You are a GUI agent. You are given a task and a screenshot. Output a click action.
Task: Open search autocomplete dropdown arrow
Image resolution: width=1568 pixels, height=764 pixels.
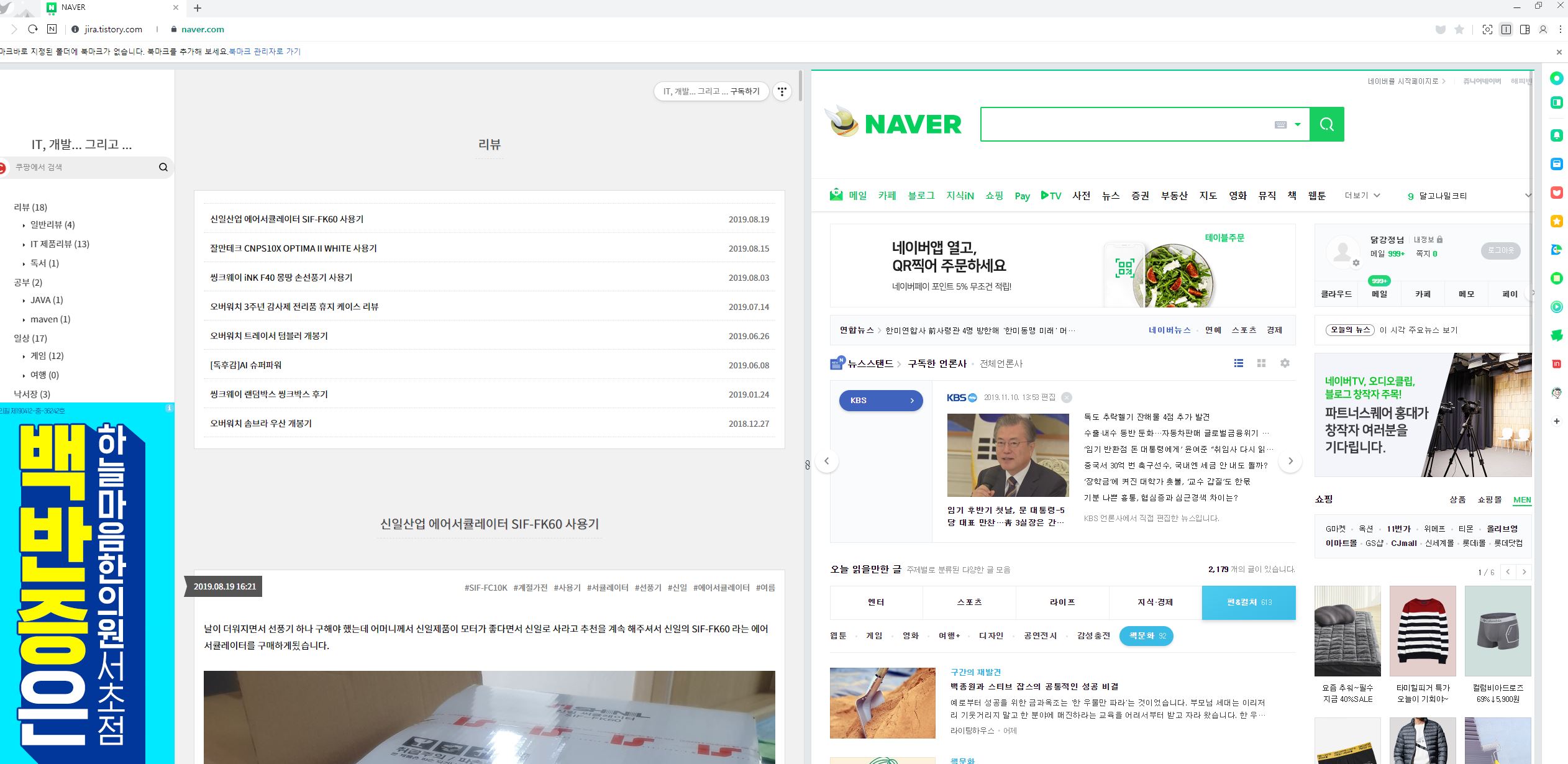click(1297, 125)
